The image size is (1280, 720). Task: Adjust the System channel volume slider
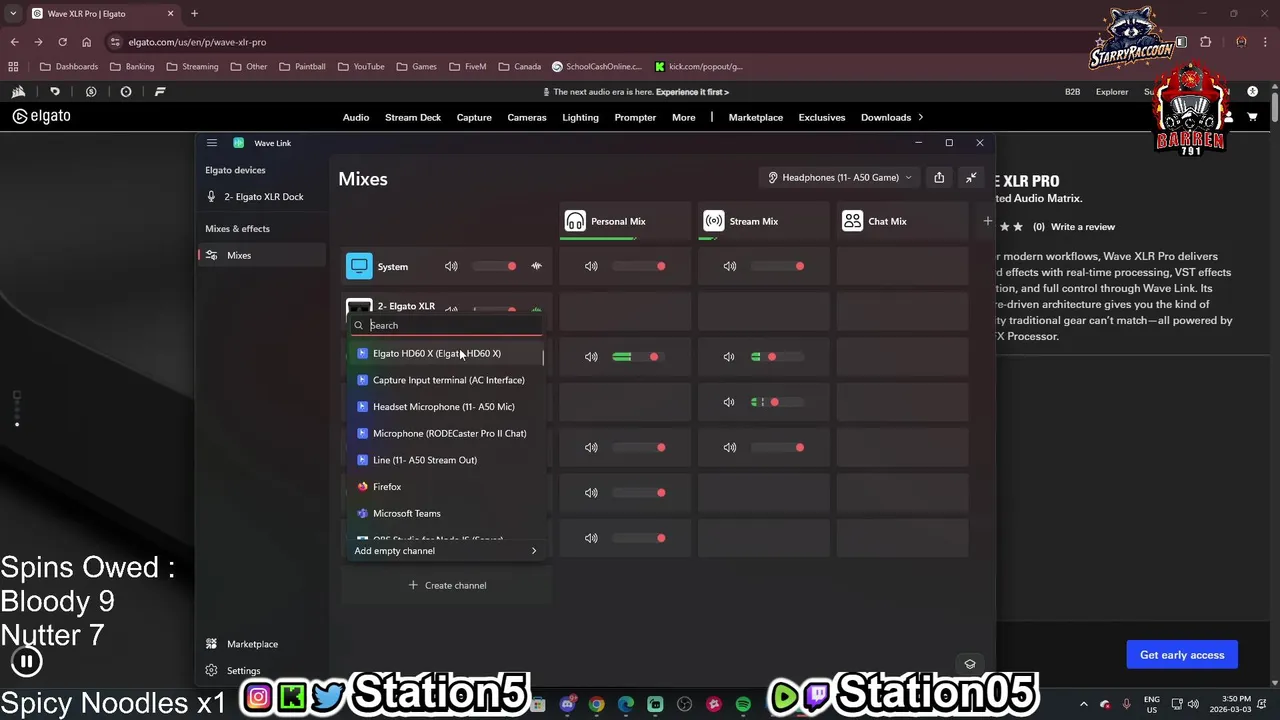pos(495,266)
